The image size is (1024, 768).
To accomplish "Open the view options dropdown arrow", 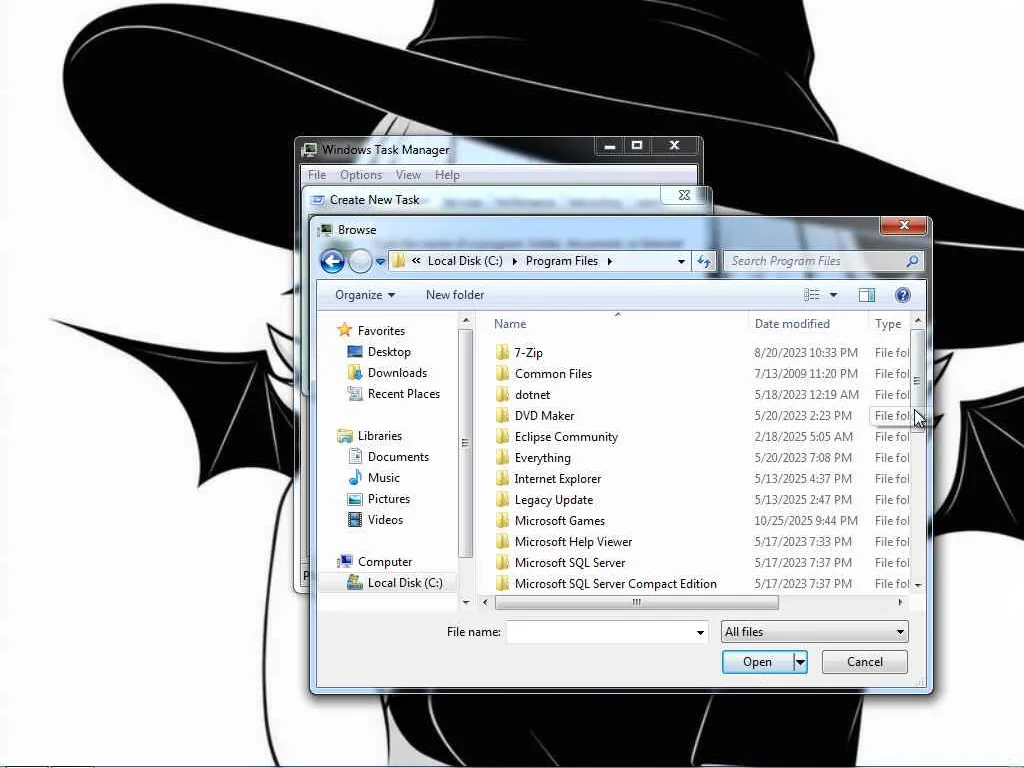I will click(833, 295).
